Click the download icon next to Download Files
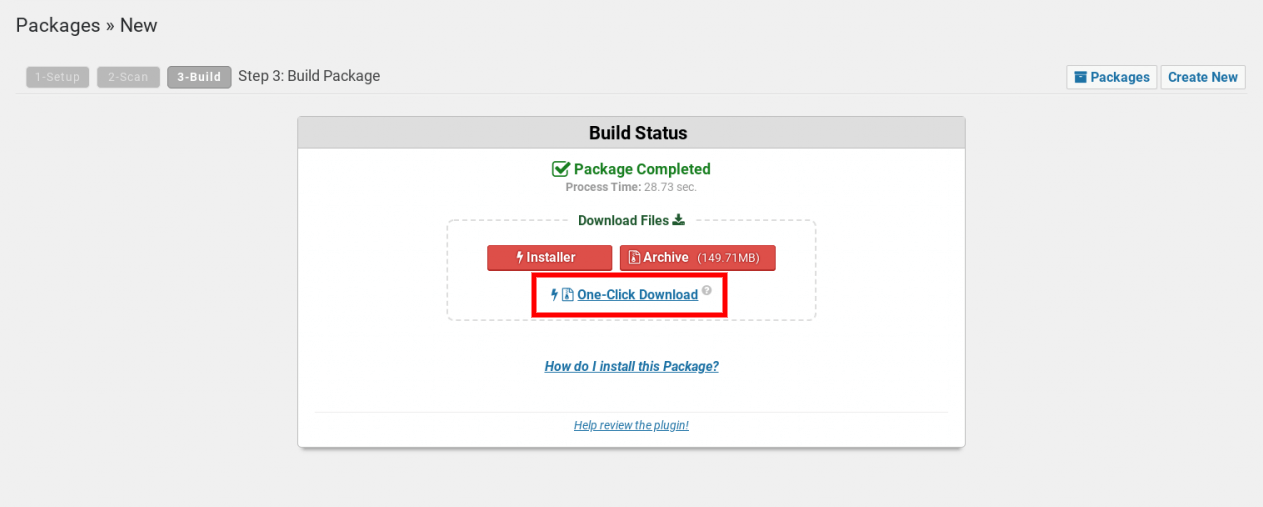1263x507 pixels. pos(679,220)
